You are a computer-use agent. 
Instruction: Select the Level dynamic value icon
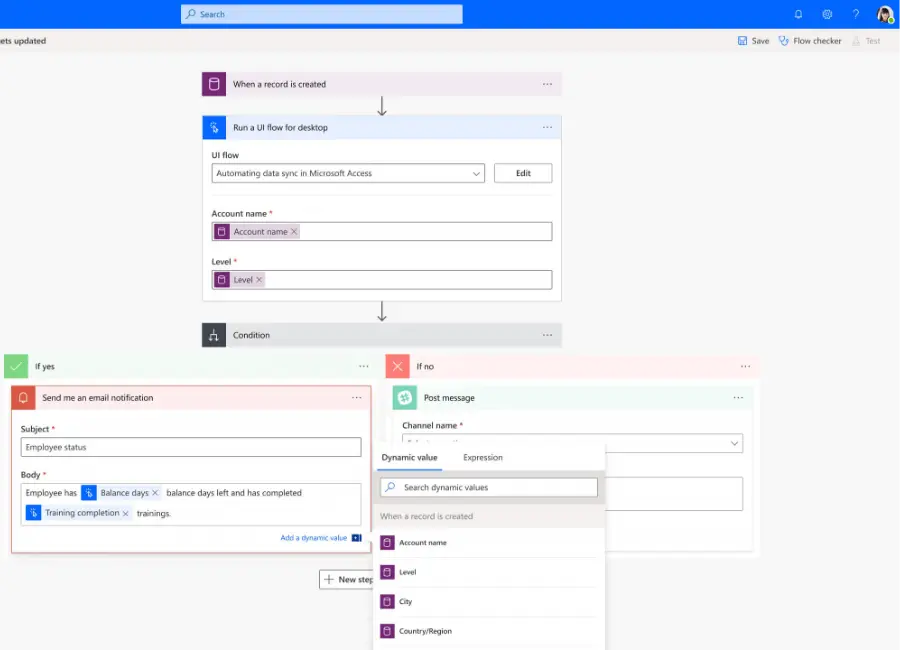(x=387, y=572)
